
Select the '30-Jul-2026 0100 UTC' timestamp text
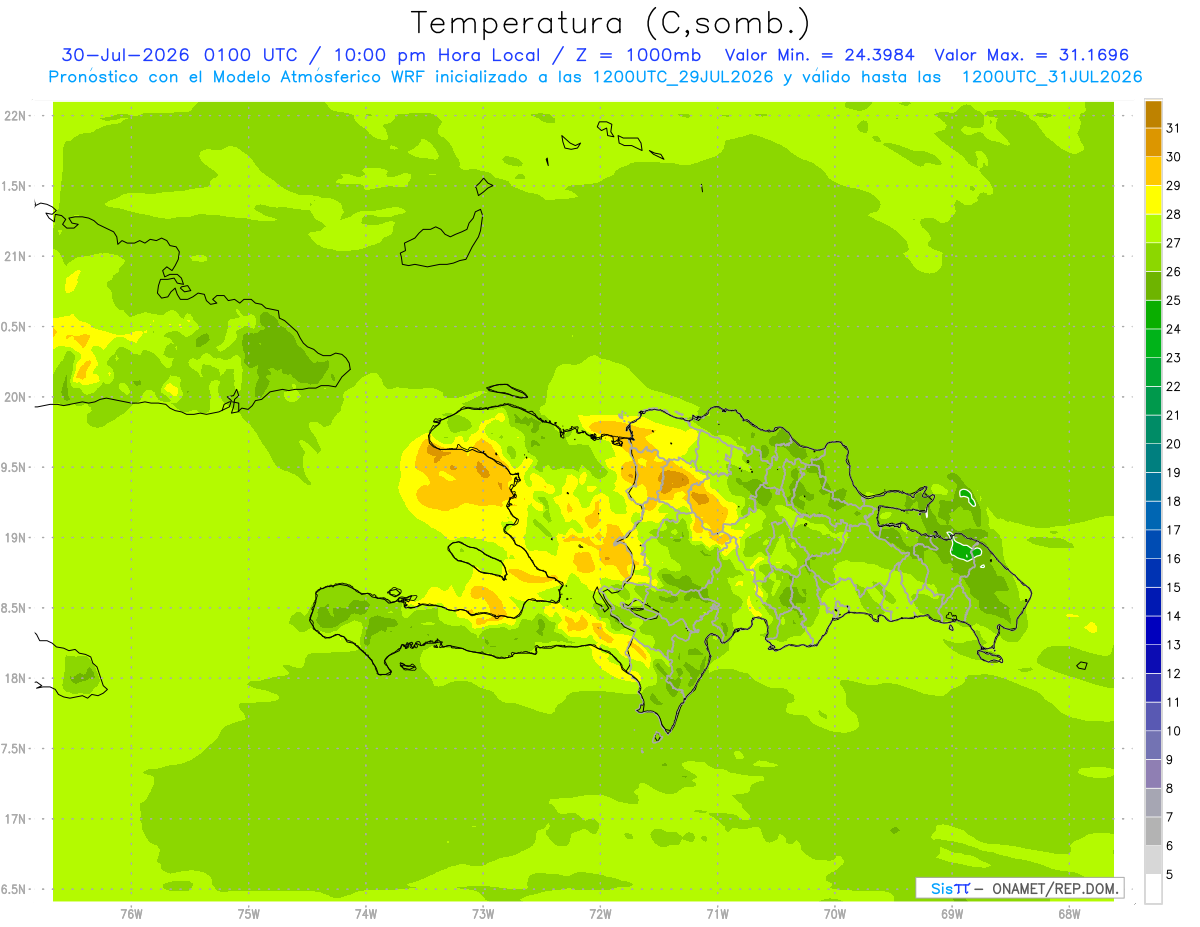pos(179,54)
